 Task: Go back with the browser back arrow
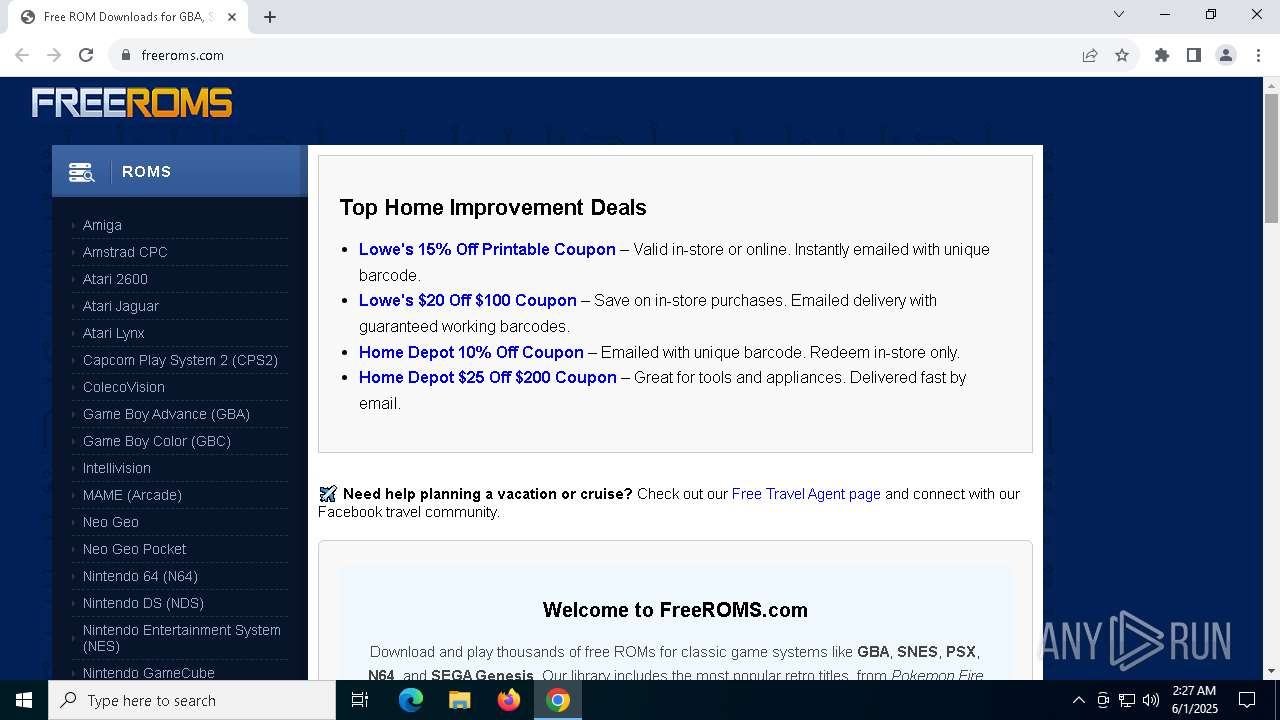tap(22, 55)
